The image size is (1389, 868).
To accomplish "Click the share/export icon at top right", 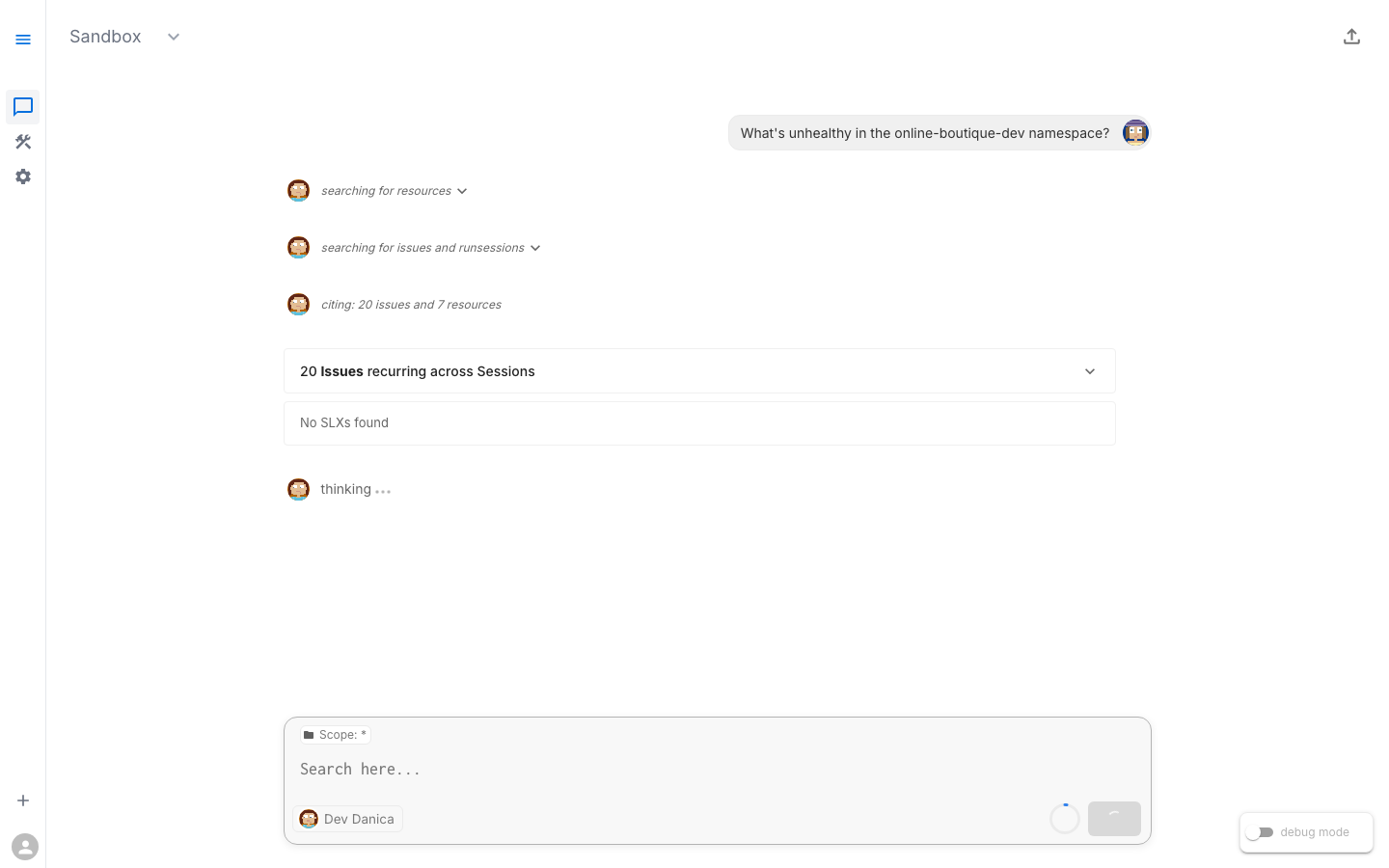I will [x=1351, y=36].
